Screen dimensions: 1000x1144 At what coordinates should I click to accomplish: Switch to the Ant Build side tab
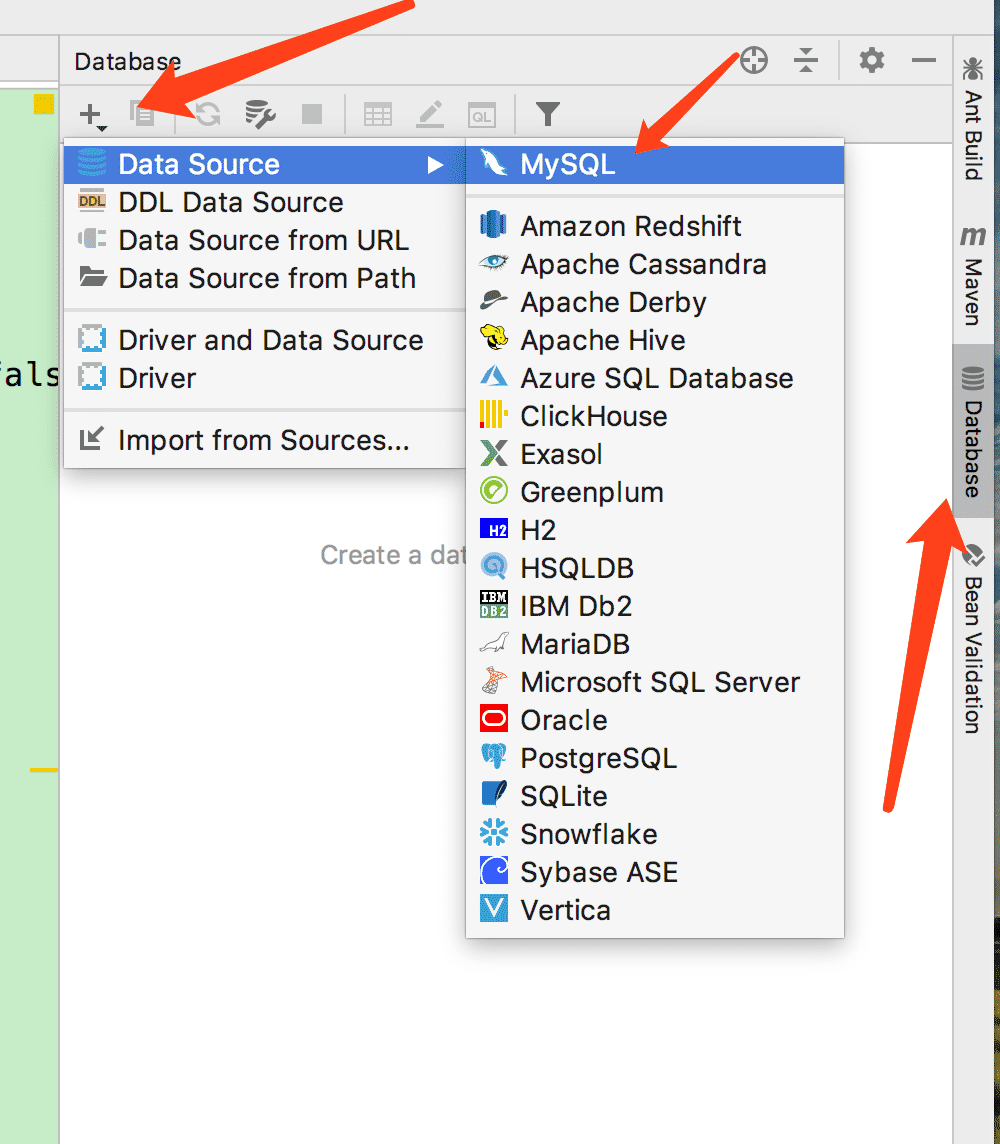pos(972,120)
